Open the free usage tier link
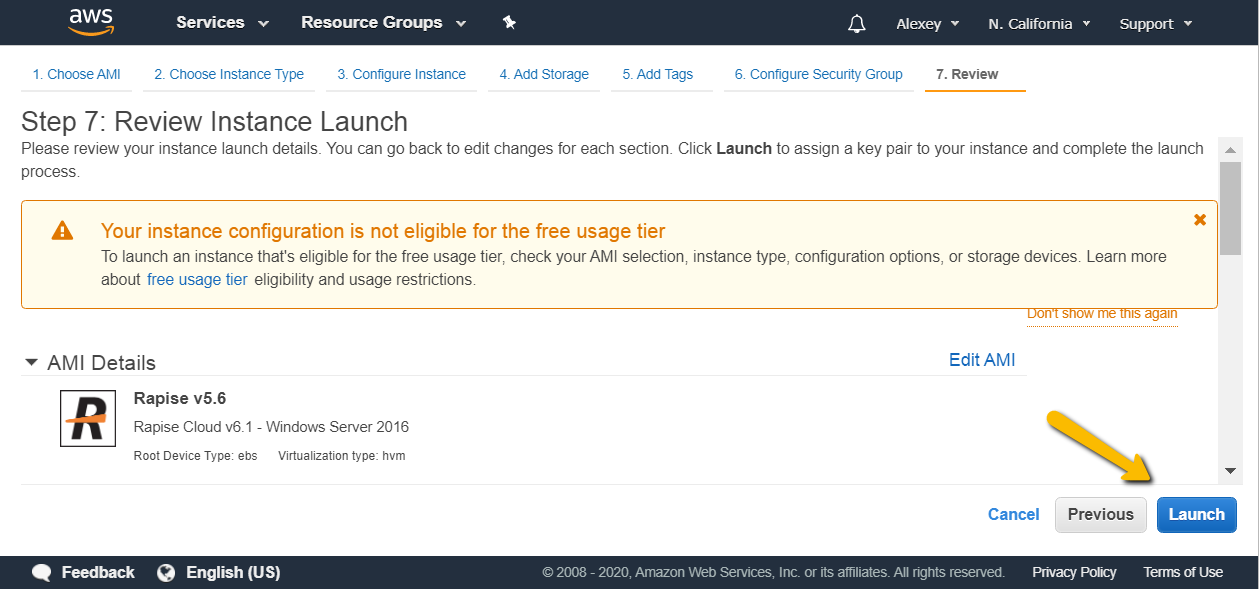Screen dimensions: 1259x589 pyautogui.click(x=197, y=280)
